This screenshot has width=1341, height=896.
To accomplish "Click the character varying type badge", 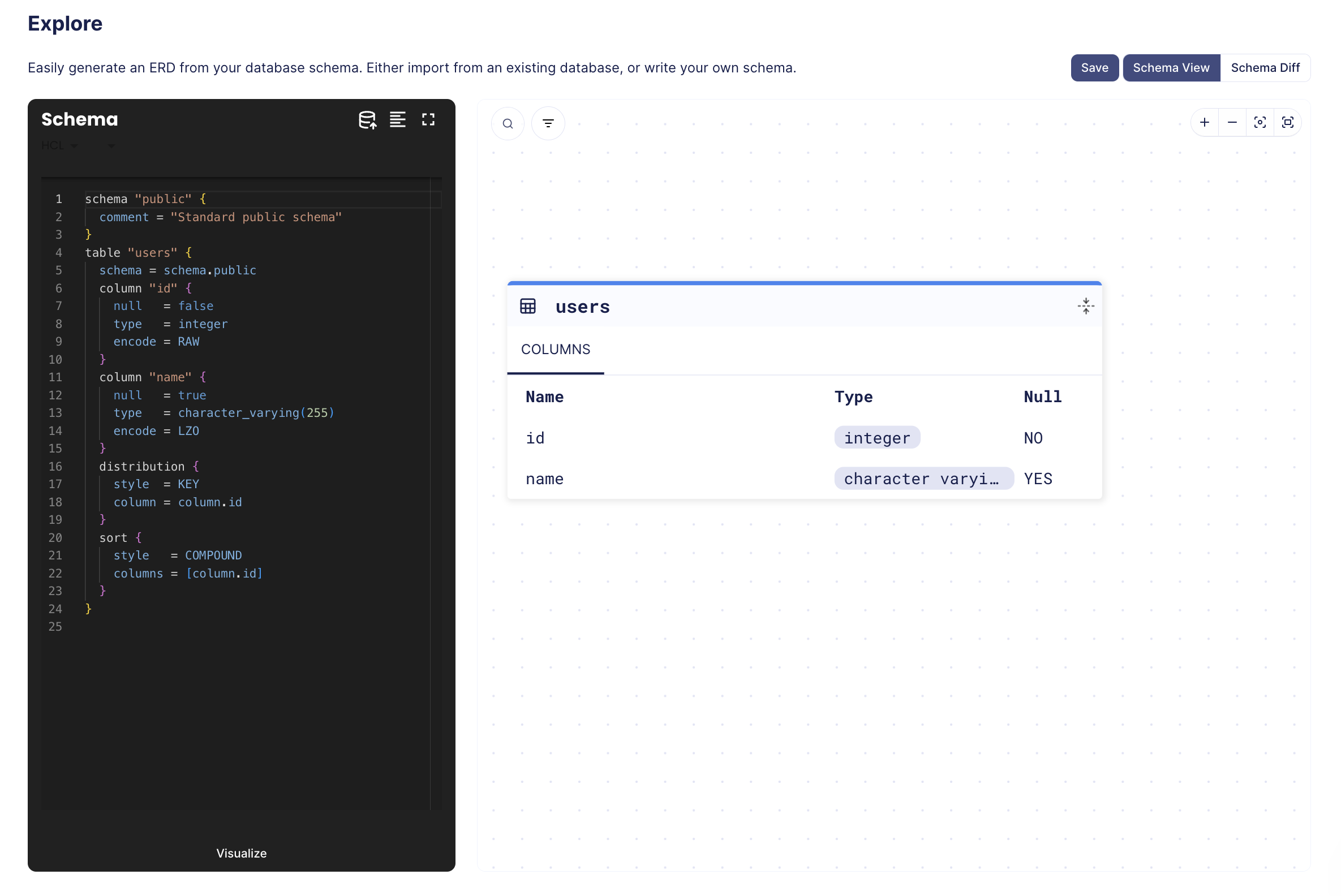I will pos(923,479).
